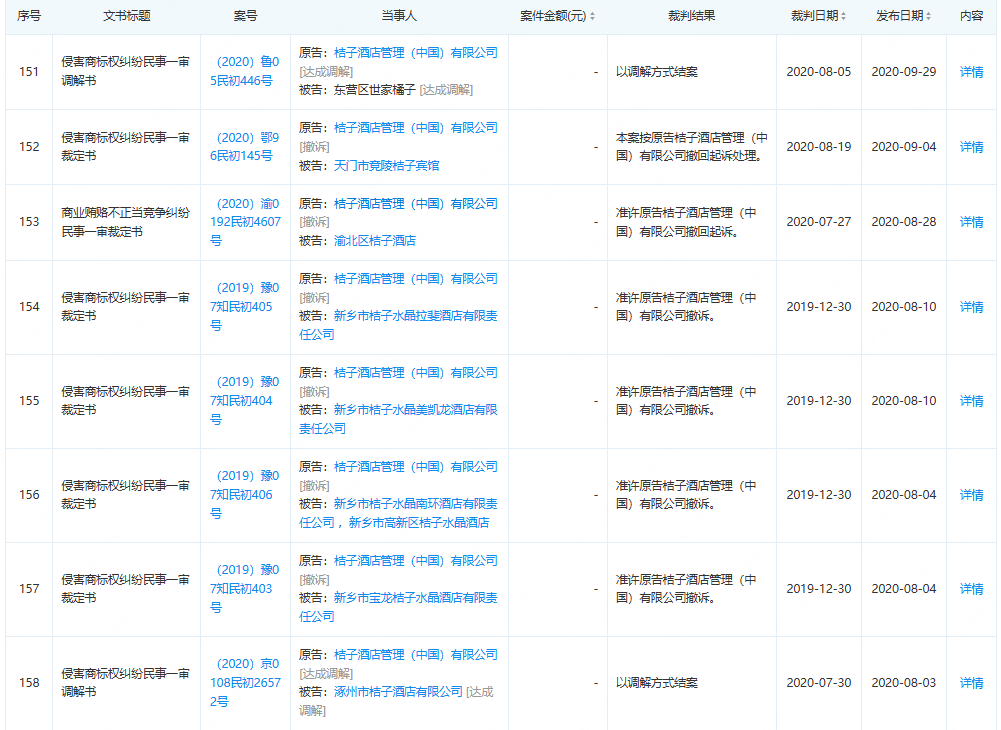Open 详情 for row 153

[971, 222]
